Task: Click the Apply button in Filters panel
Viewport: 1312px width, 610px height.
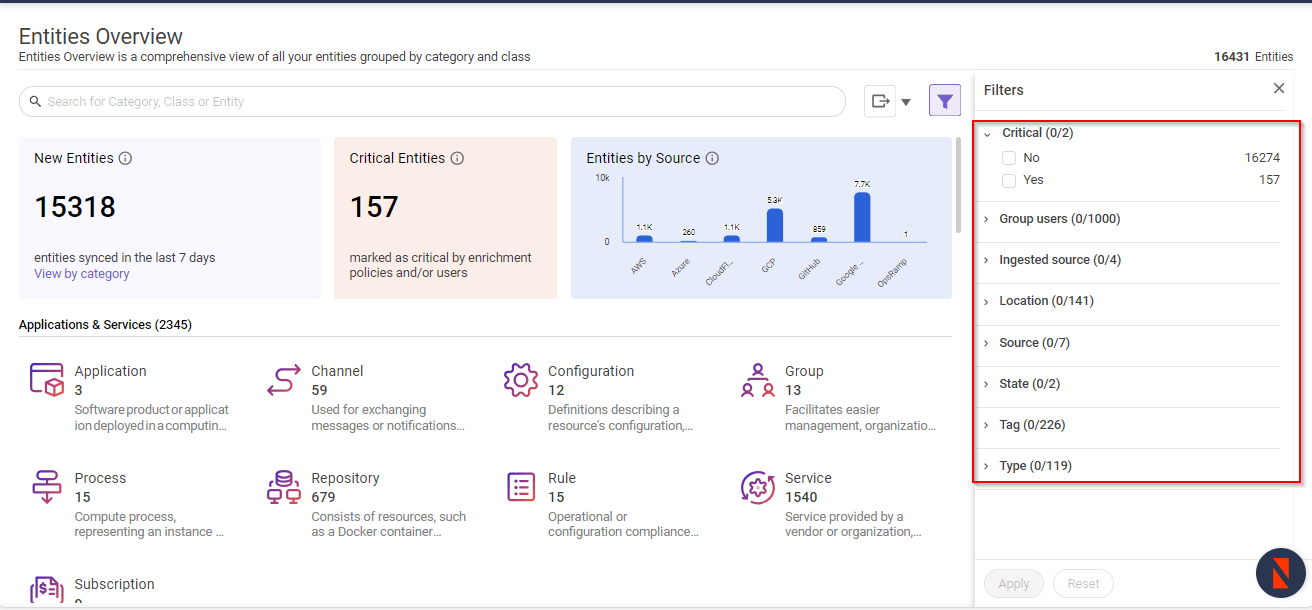Action: [1013, 583]
